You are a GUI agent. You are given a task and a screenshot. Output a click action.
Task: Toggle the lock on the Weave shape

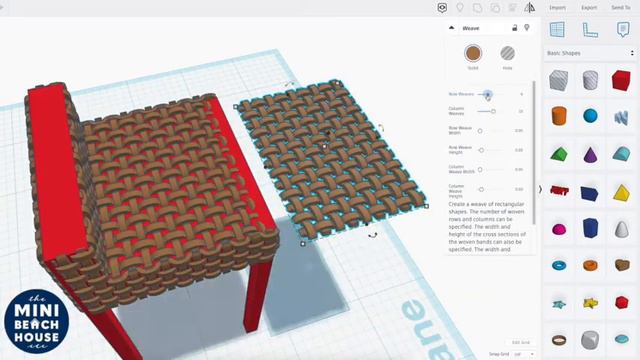(514, 28)
